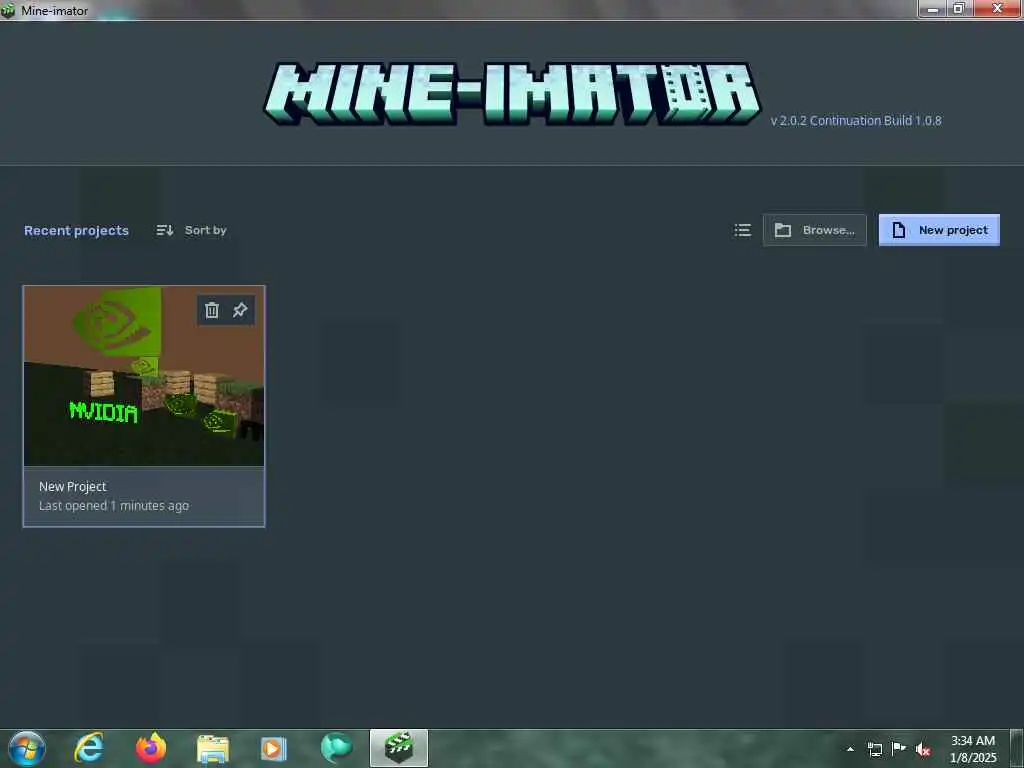1024x768 pixels.
Task: Show hidden tray icons arrow
Action: (850, 749)
